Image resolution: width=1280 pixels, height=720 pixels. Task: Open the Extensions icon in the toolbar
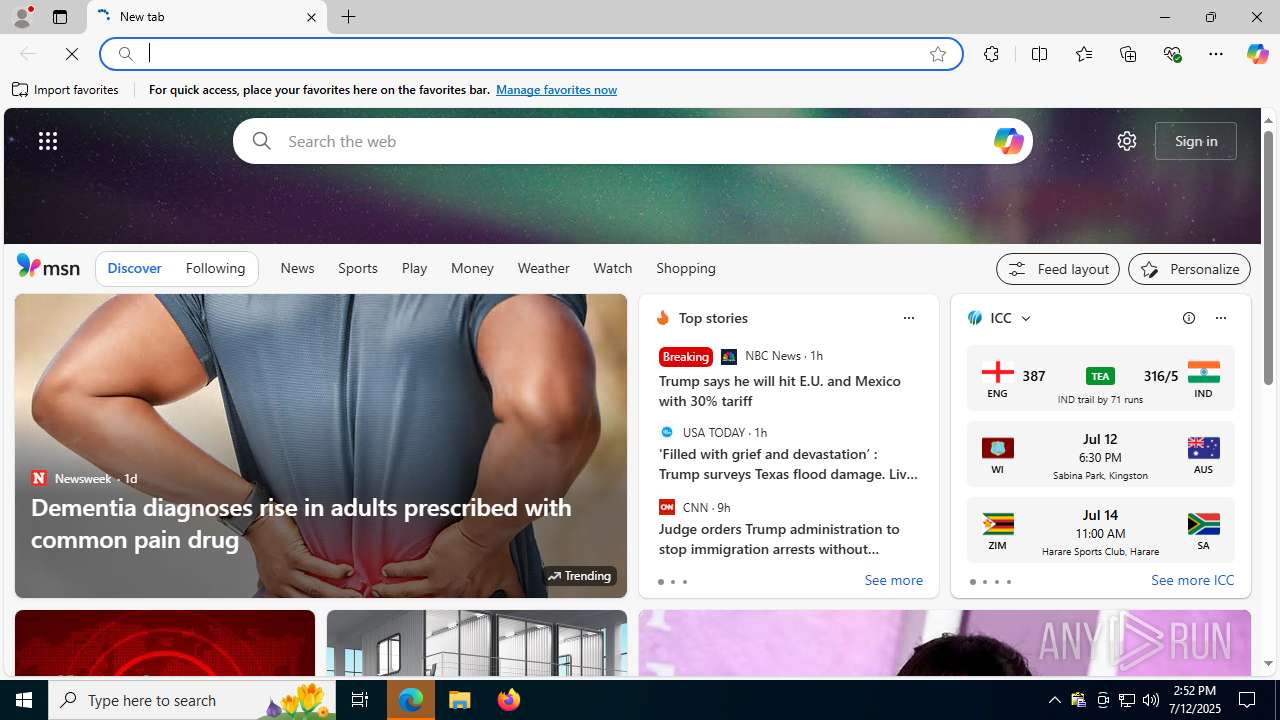(991, 54)
